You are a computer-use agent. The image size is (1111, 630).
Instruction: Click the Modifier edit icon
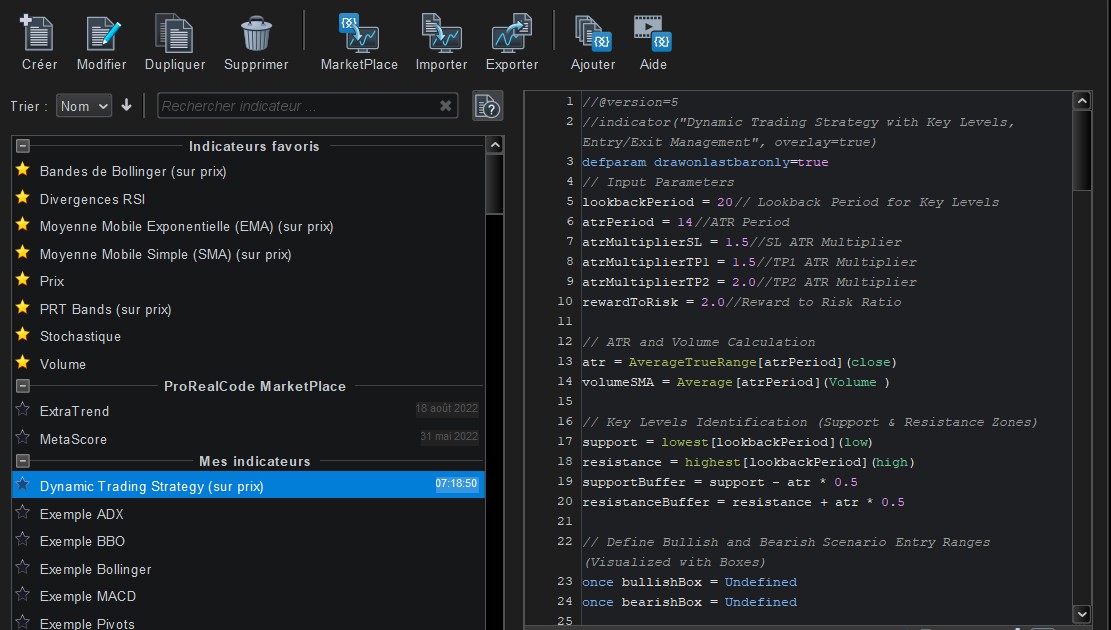coord(101,35)
